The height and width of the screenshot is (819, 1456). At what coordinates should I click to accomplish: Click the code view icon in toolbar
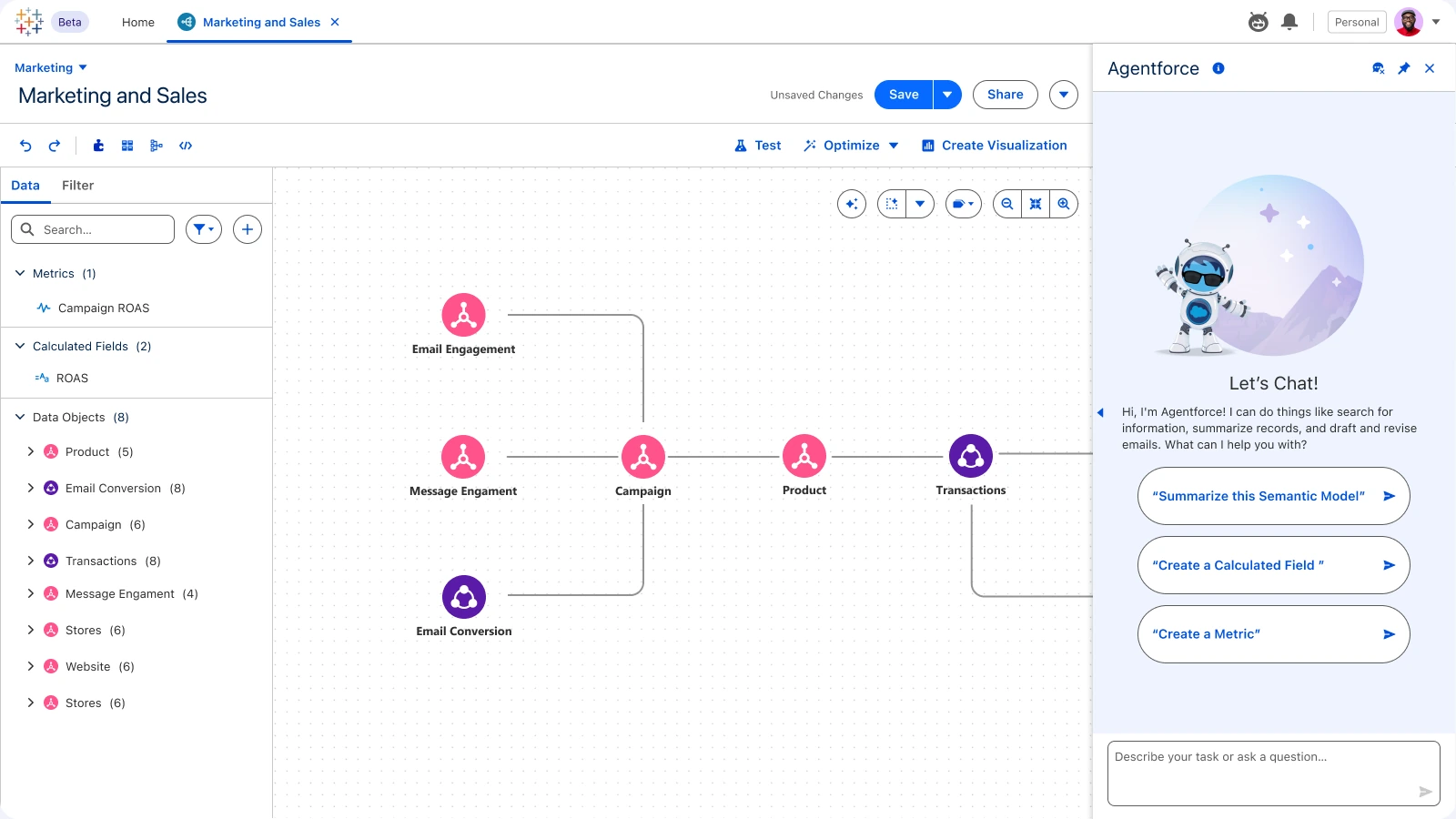pyautogui.click(x=186, y=146)
